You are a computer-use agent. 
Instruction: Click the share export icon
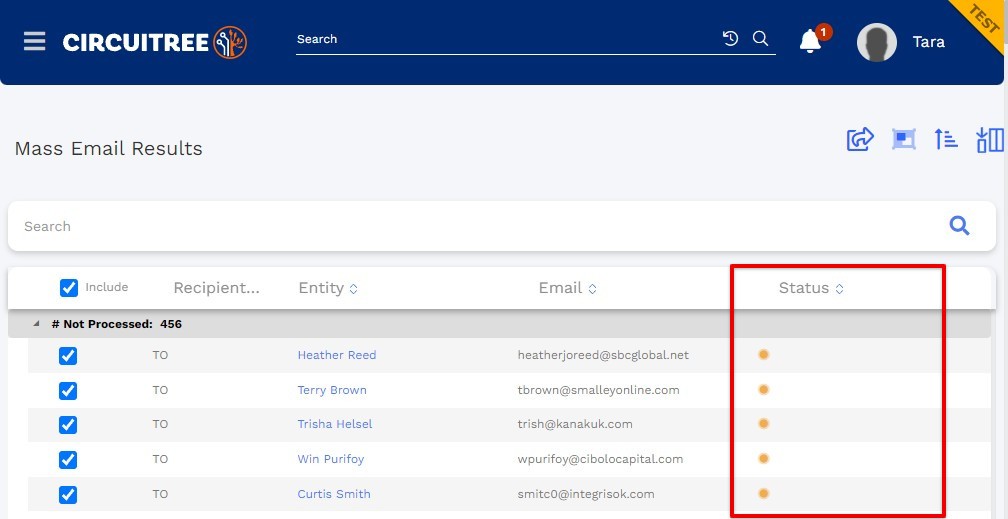(x=860, y=139)
